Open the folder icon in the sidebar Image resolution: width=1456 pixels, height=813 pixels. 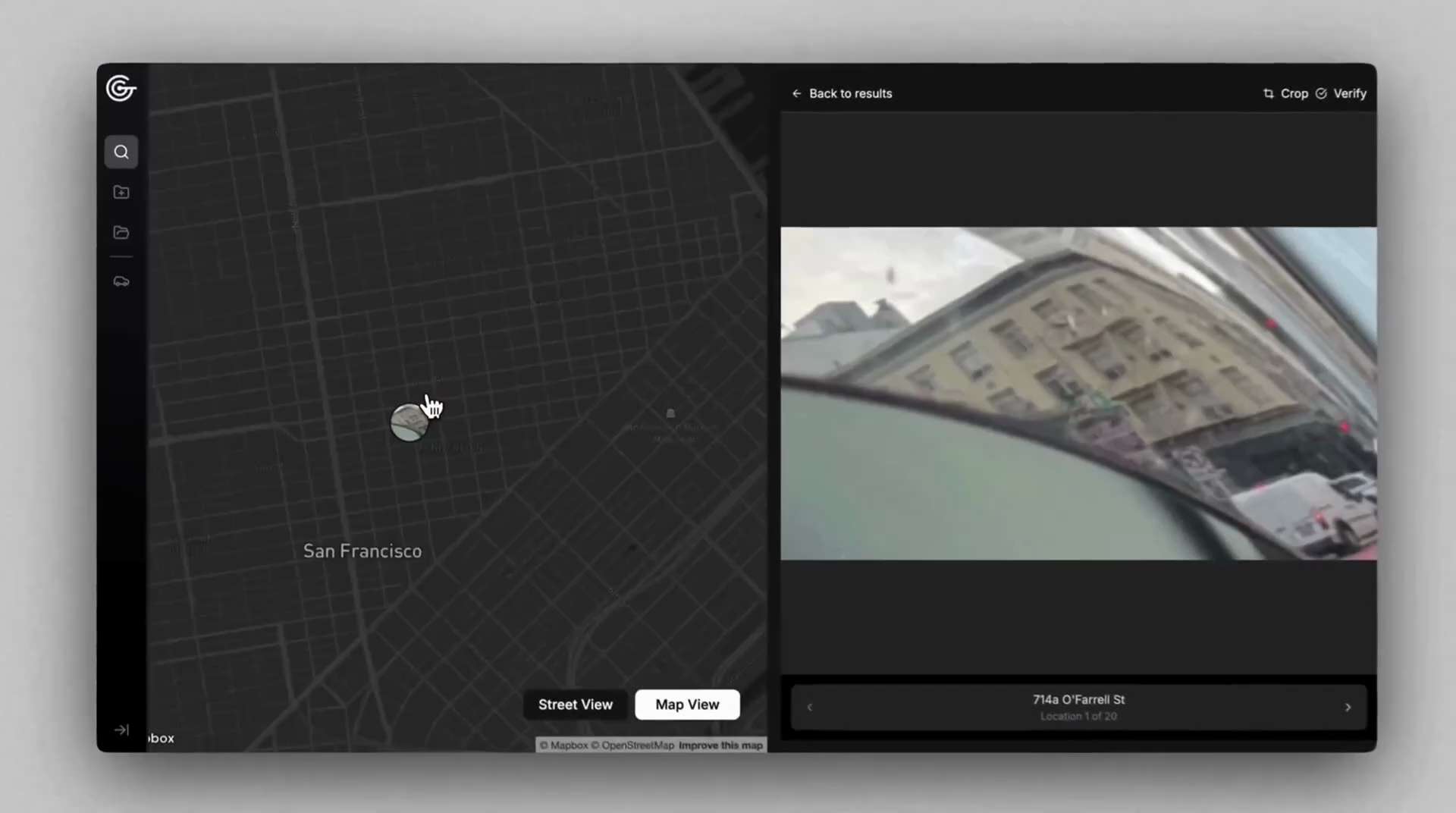point(121,233)
